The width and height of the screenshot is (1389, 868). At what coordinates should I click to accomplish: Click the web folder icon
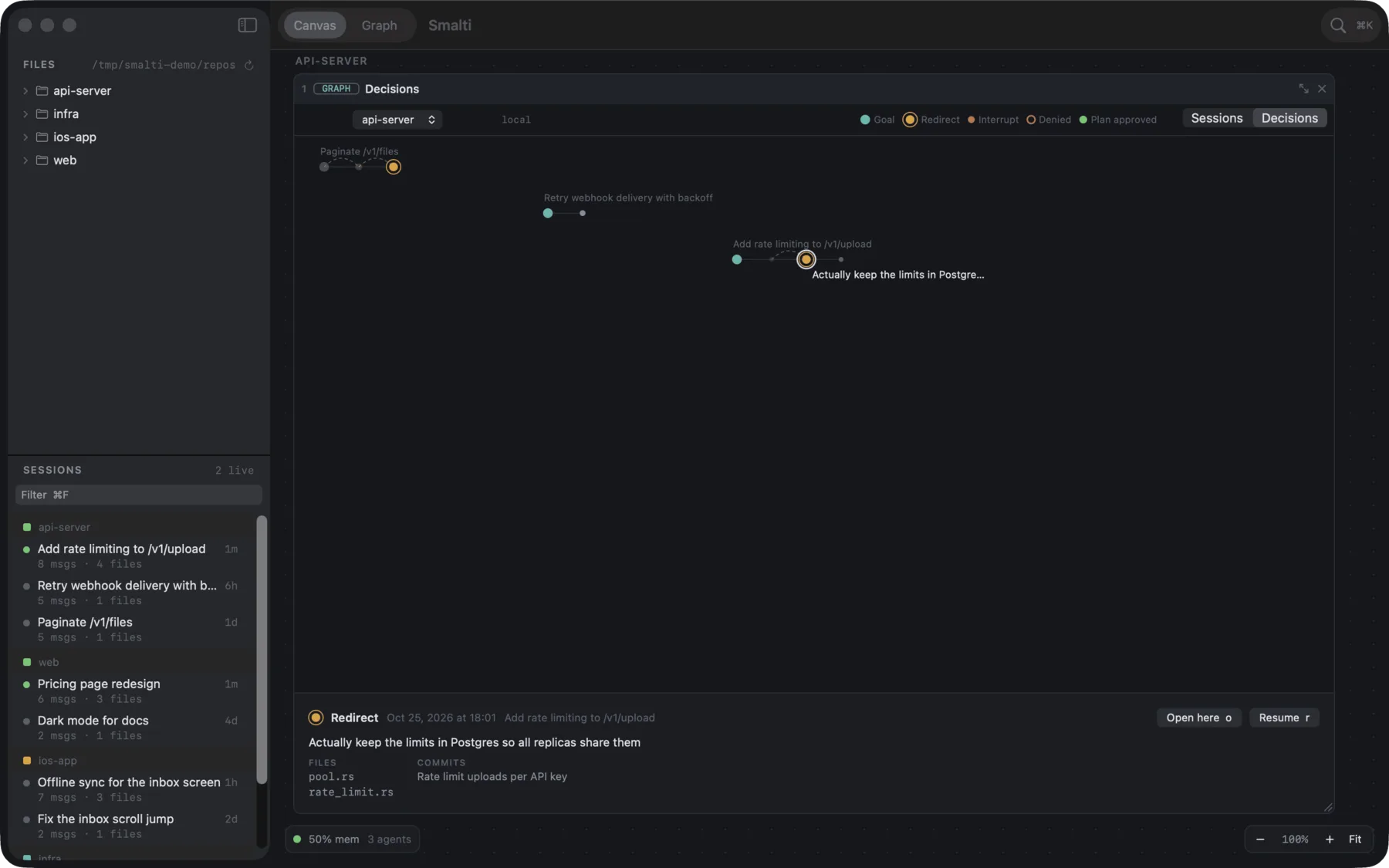pyautogui.click(x=42, y=160)
